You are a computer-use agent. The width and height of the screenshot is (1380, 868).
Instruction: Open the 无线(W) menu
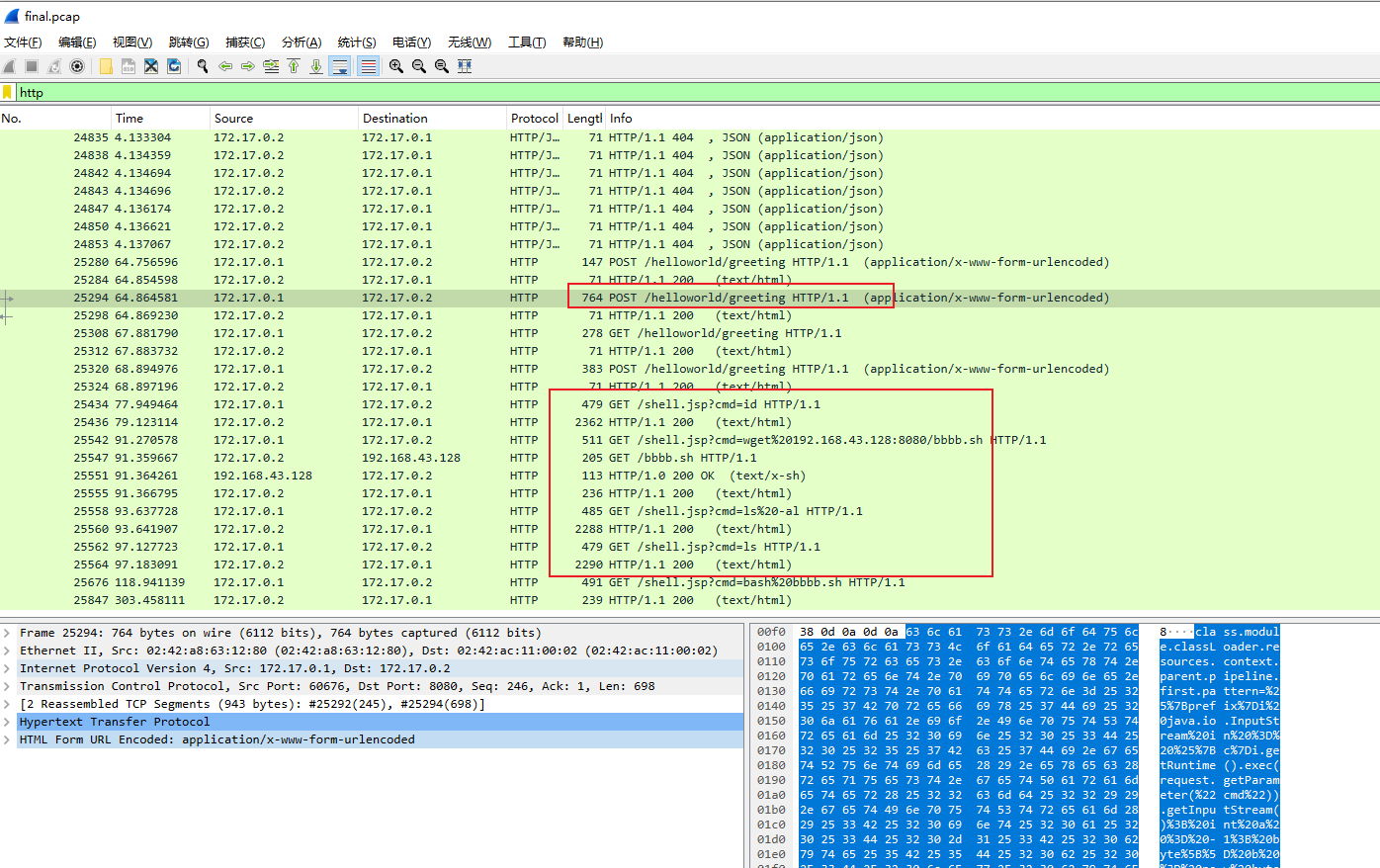point(470,42)
